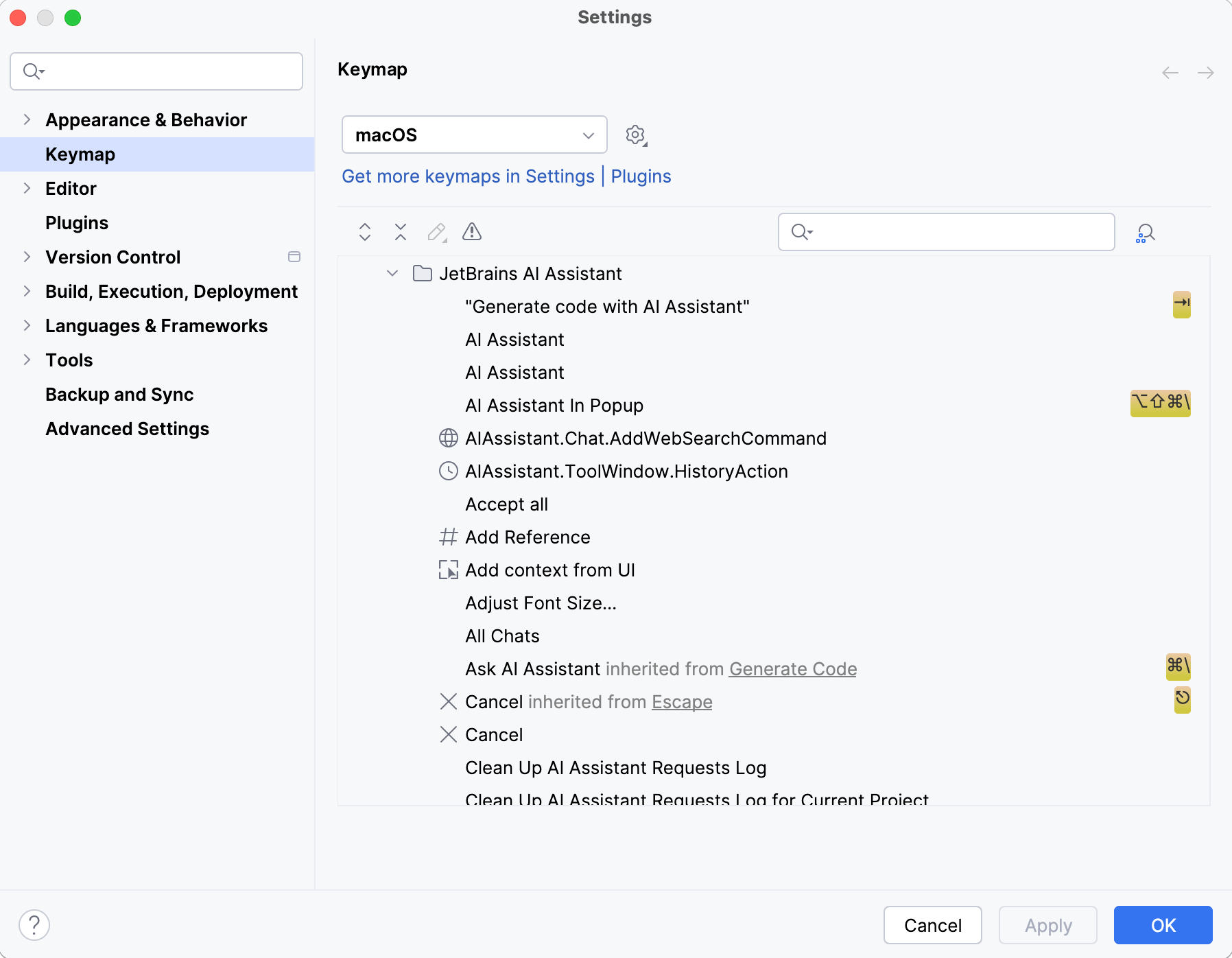Select the AI Assistant In Popup action

(x=554, y=406)
